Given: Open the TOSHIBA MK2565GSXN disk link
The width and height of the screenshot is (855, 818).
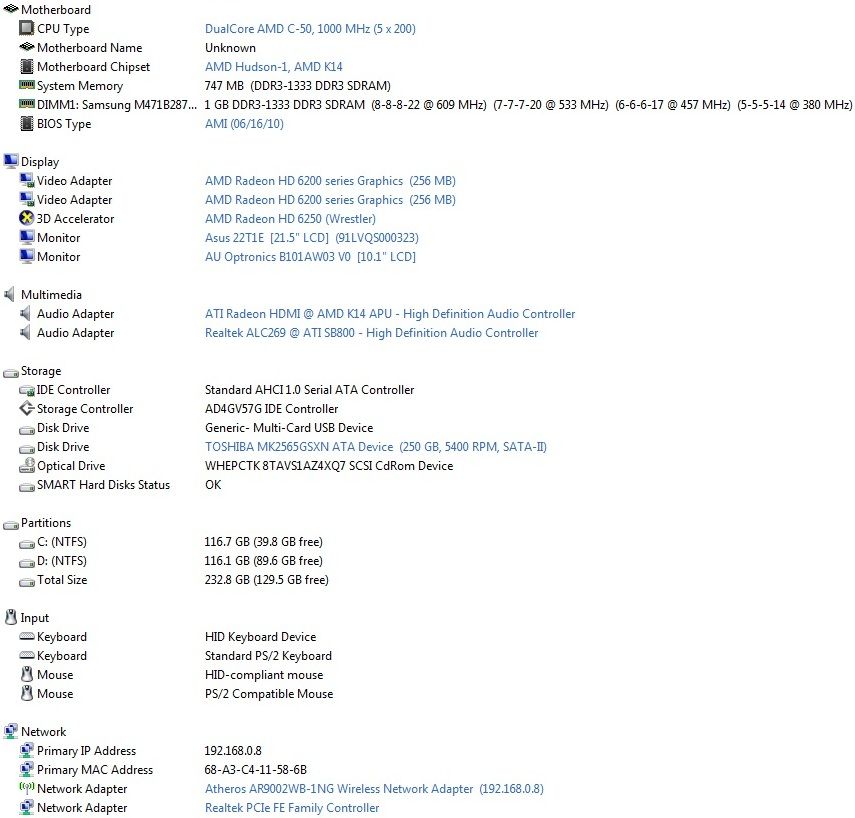Looking at the screenshot, I should (375, 447).
